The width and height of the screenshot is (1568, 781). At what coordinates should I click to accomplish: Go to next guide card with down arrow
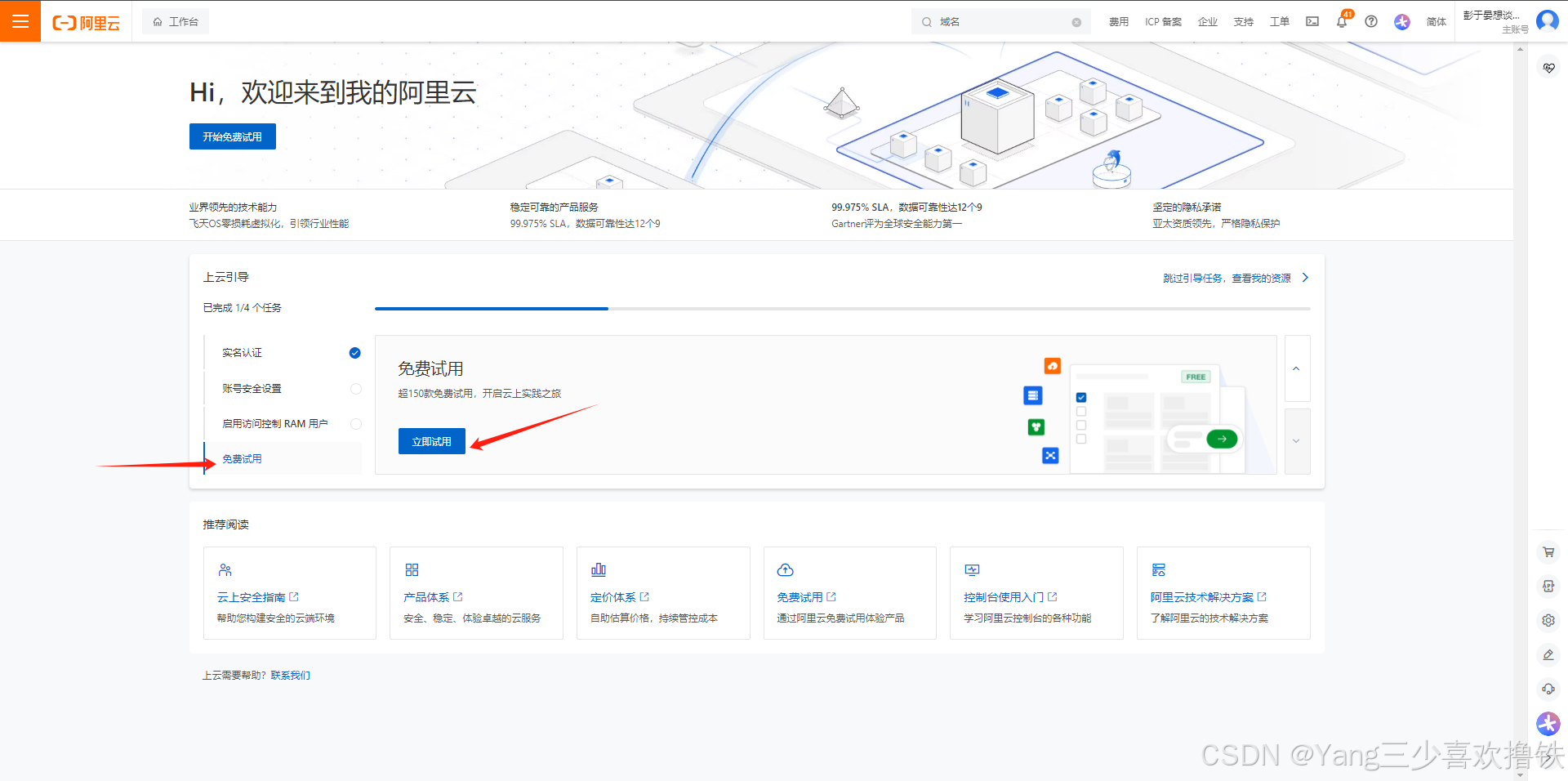(1297, 441)
